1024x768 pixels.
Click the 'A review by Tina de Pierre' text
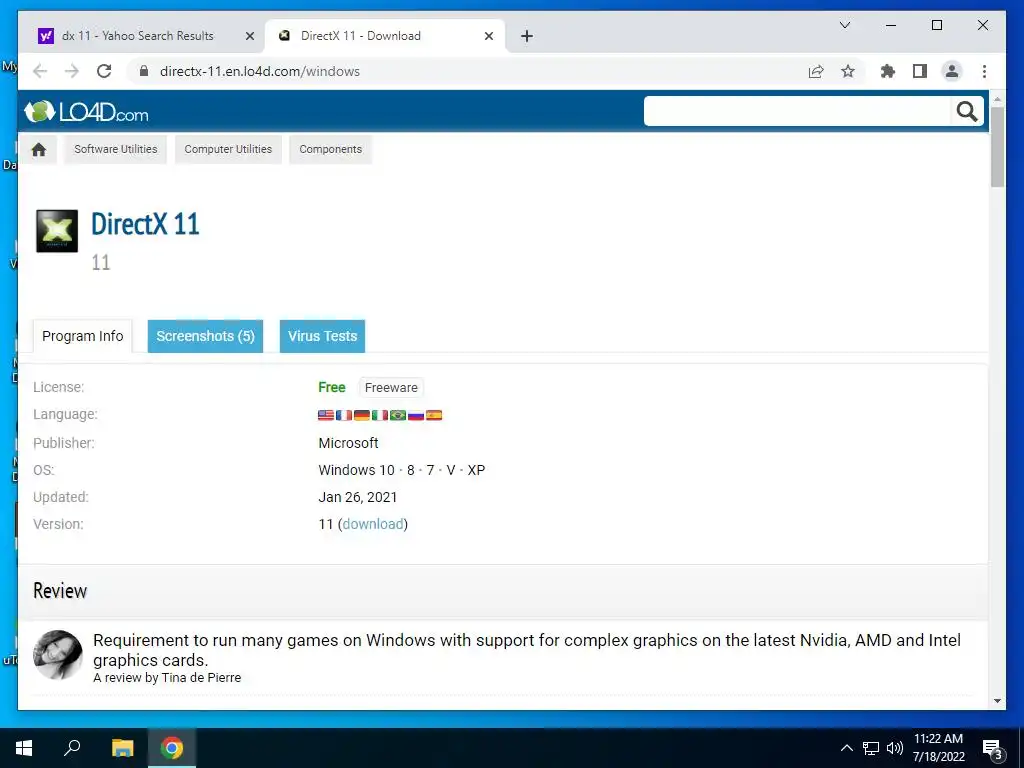coord(167,678)
